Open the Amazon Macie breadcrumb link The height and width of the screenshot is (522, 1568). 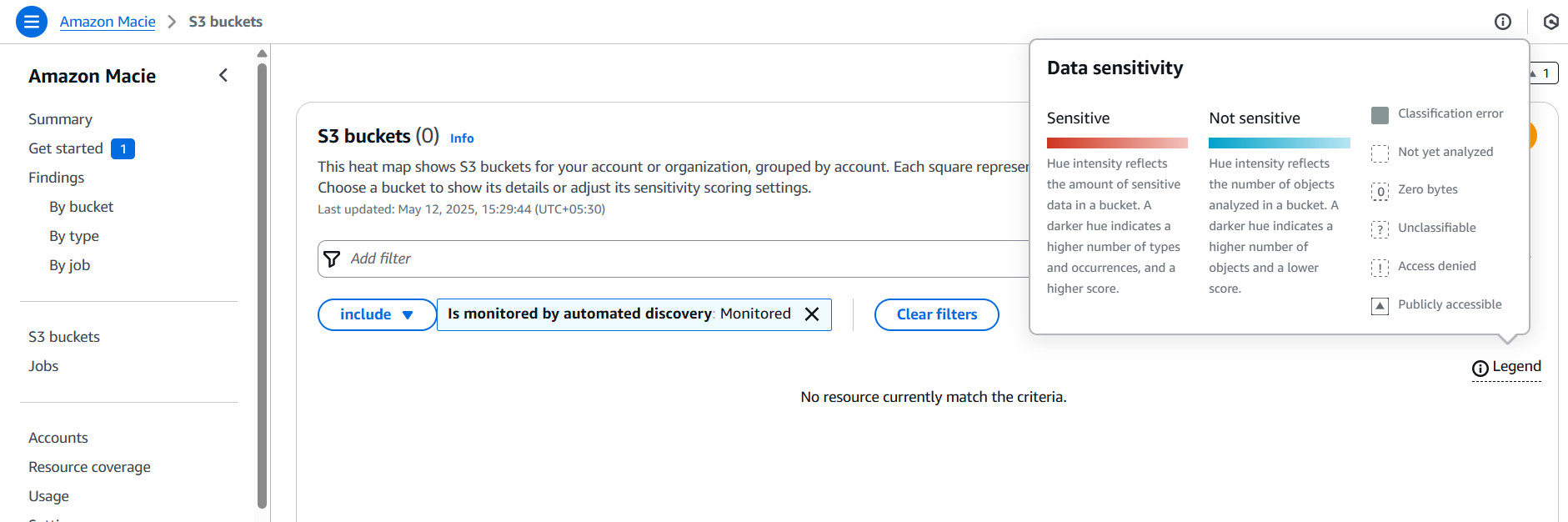[x=108, y=22]
